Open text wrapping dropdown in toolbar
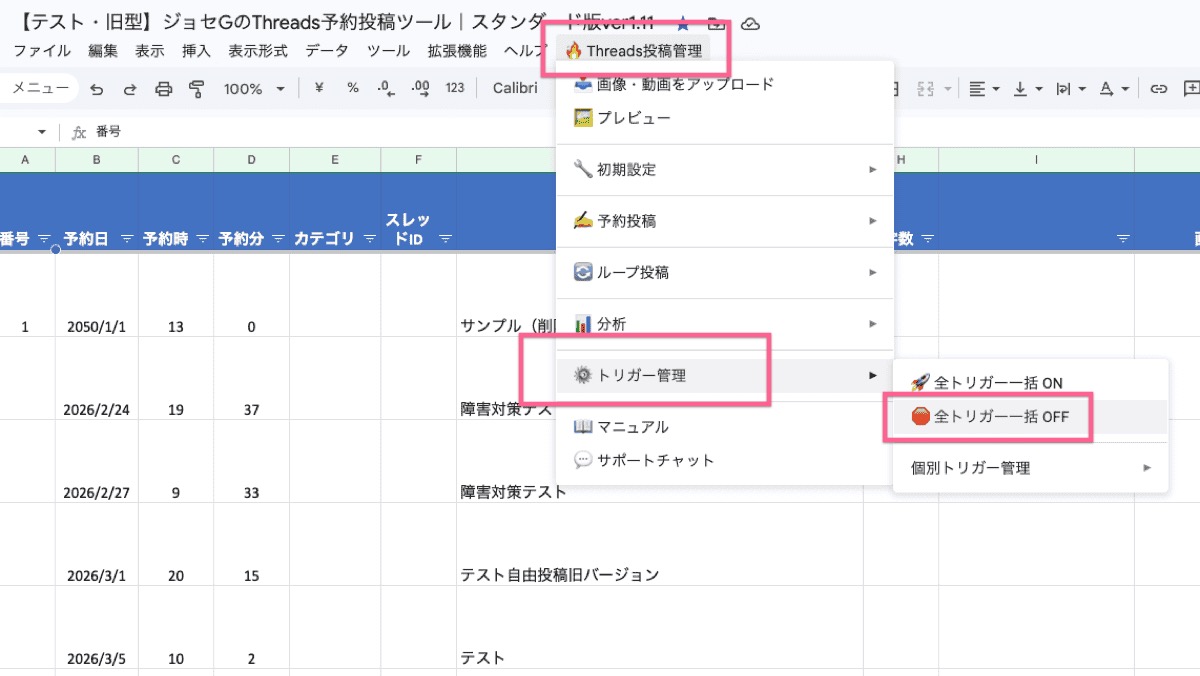 (x=1071, y=89)
